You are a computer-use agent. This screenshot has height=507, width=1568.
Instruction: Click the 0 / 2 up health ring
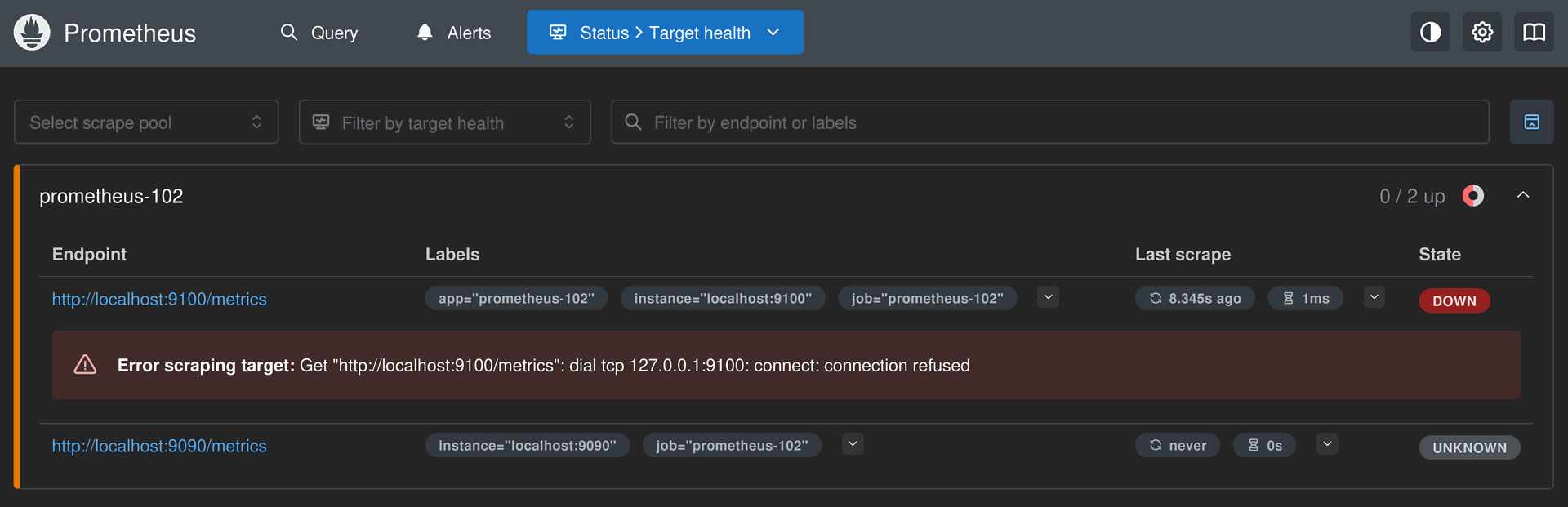tap(1472, 196)
